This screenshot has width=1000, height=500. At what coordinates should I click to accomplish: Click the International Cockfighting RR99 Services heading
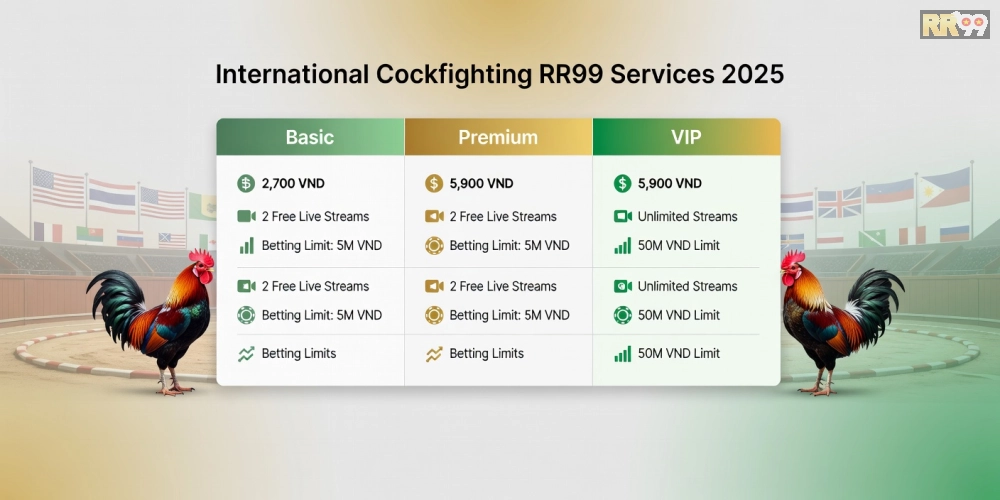[500, 76]
